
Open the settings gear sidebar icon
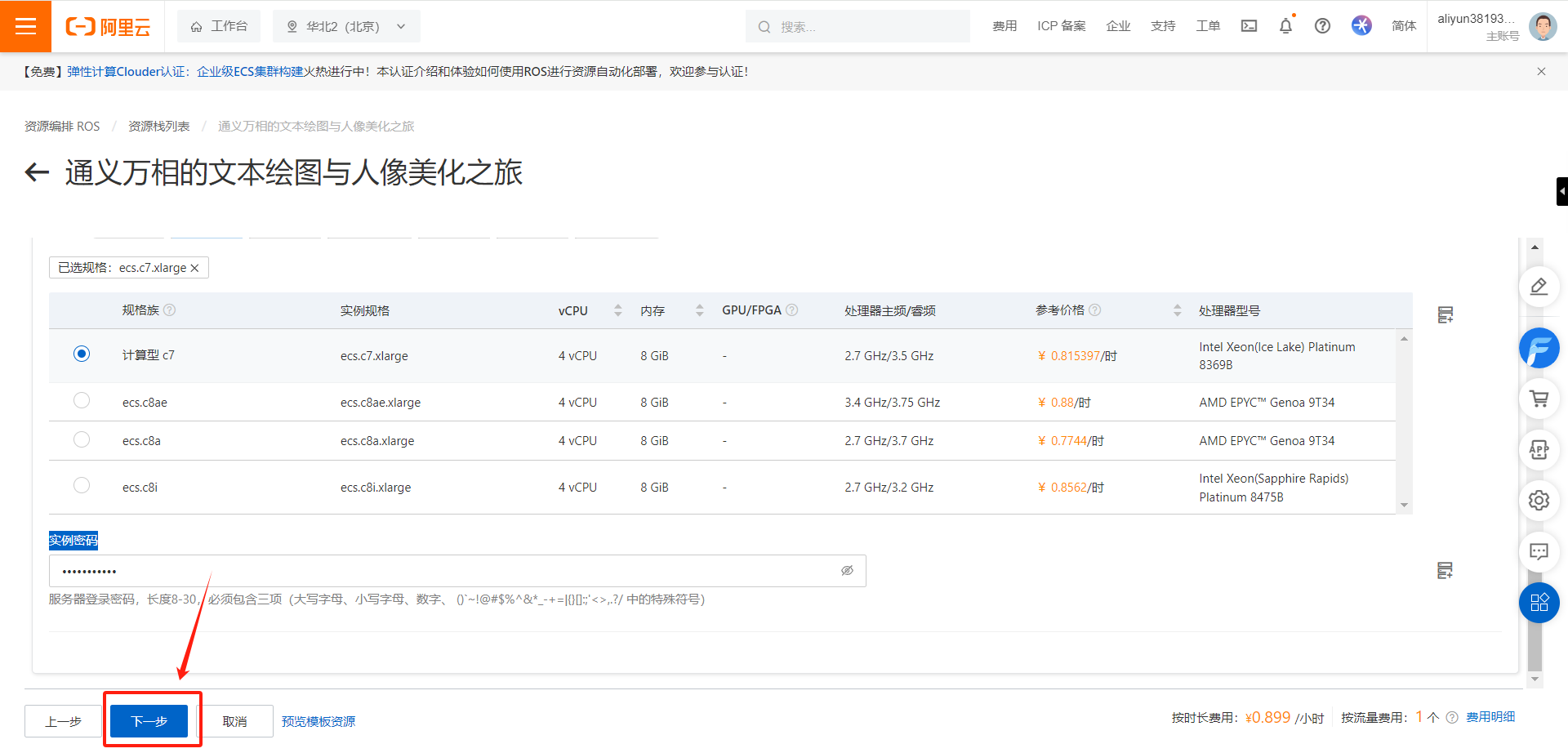pos(1539,500)
